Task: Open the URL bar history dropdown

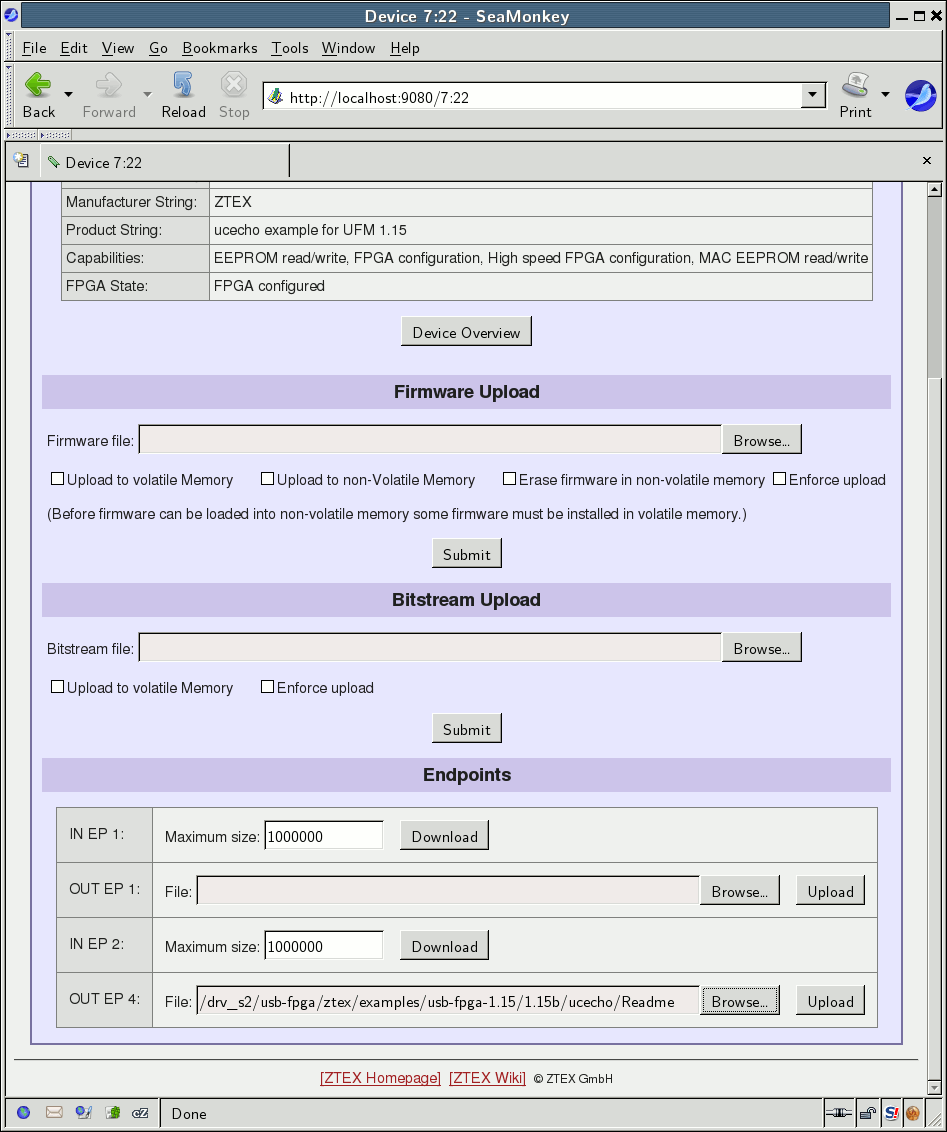Action: coord(813,96)
